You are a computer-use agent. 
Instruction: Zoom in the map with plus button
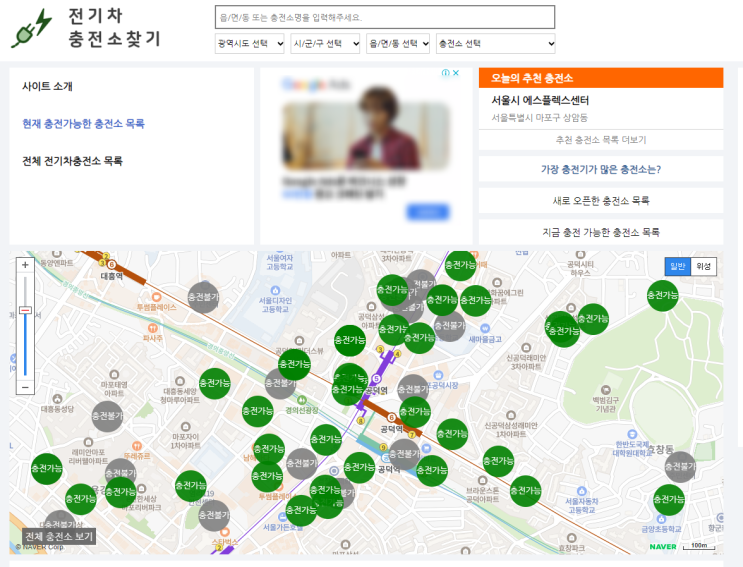[x=25, y=265]
